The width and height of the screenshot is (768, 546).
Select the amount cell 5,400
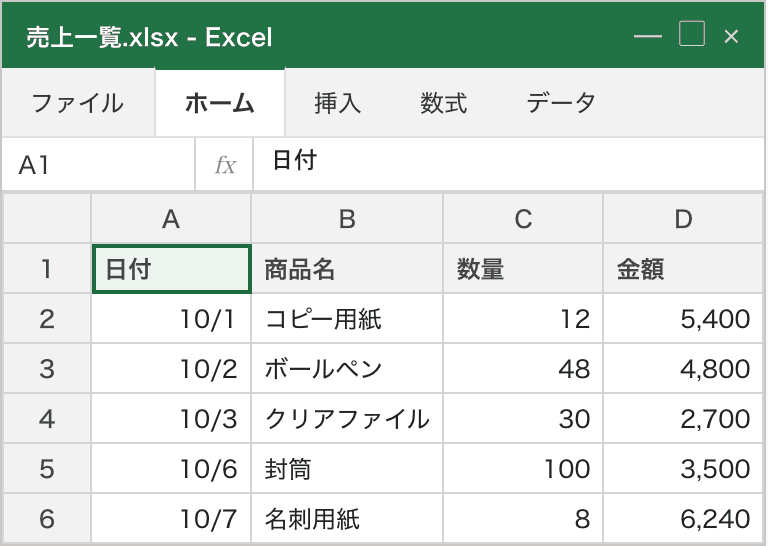click(683, 319)
